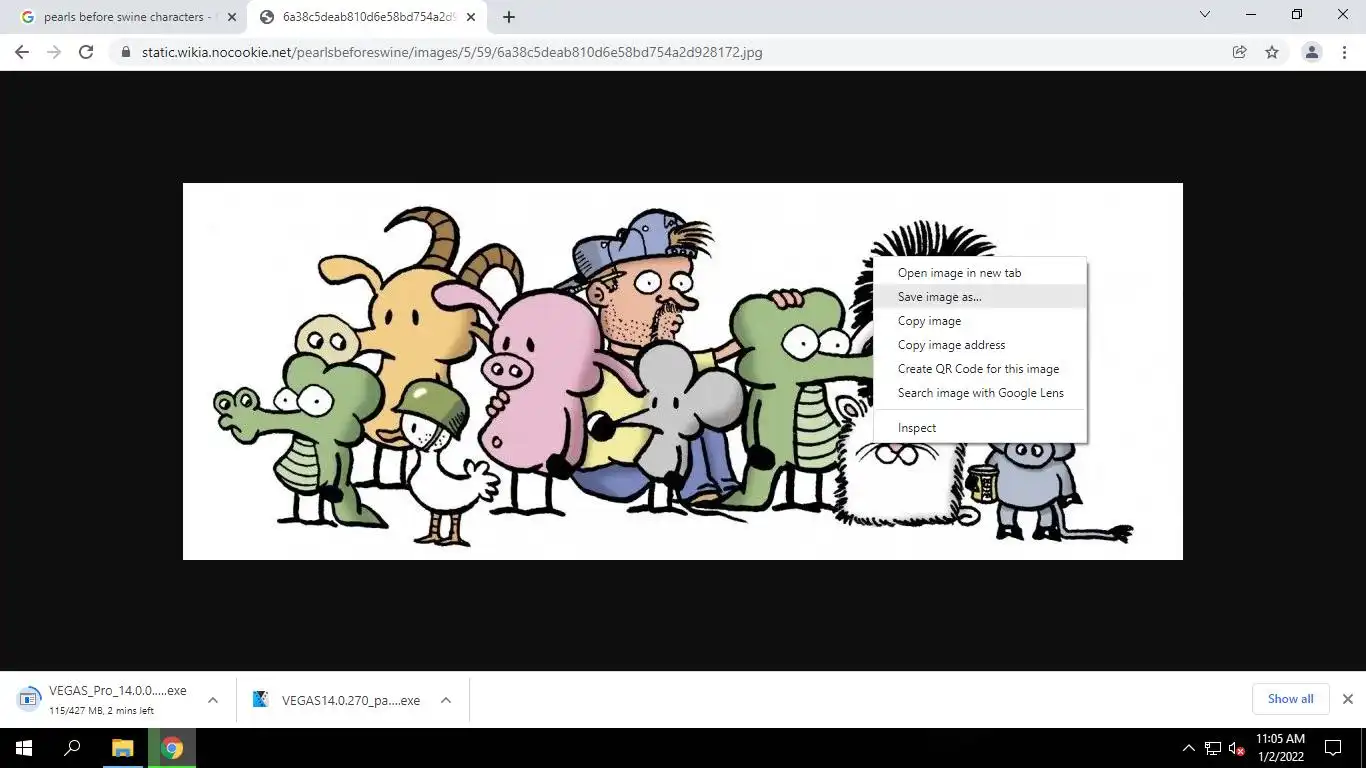1366x768 pixels.
Task: Click Show all downloads button
Action: pos(1290,699)
